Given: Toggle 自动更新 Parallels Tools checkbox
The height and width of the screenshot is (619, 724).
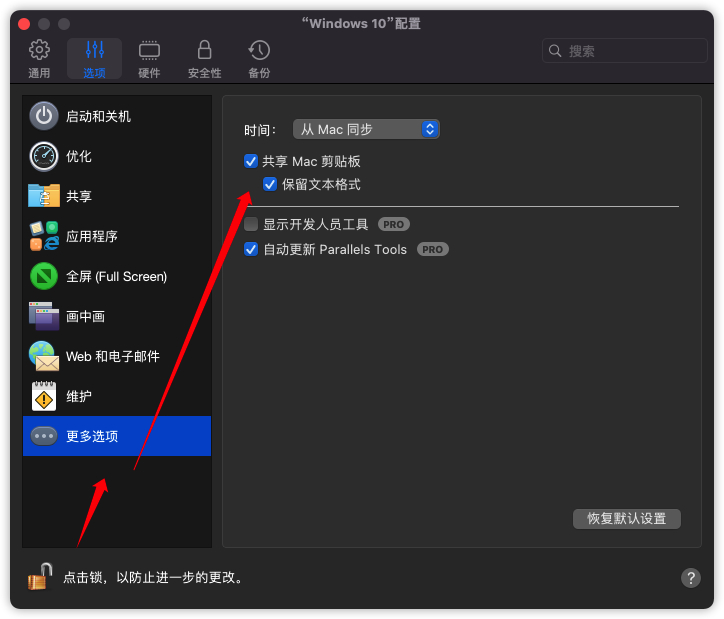Looking at the screenshot, I should (251, 249).
